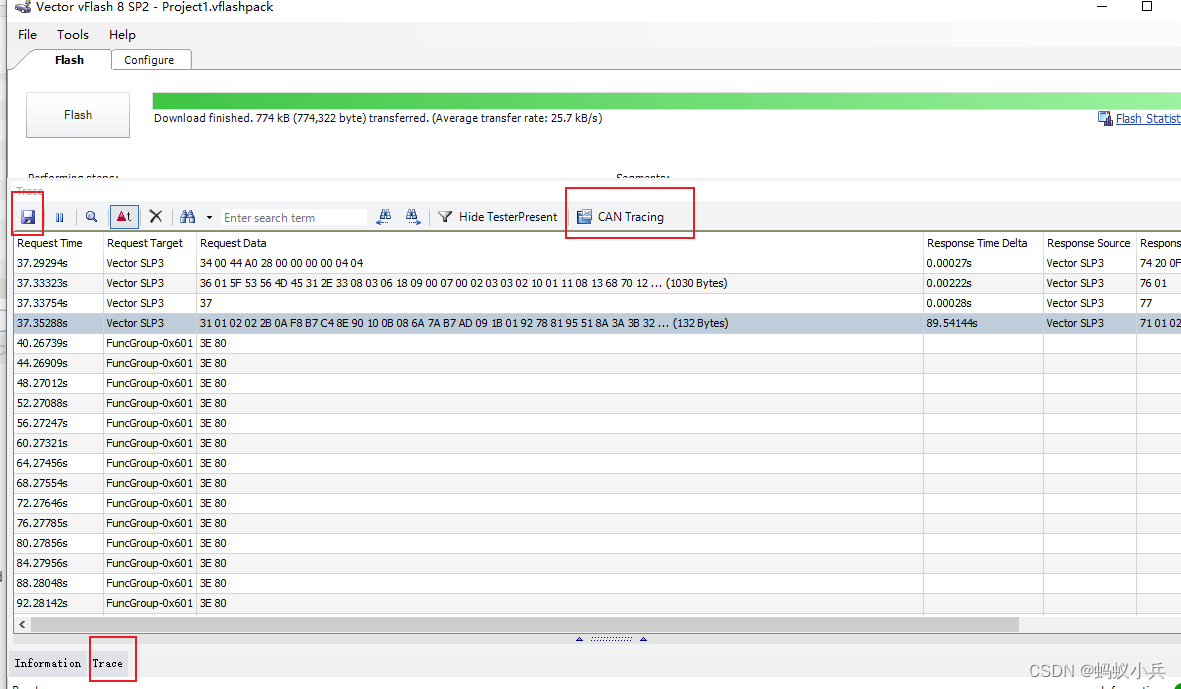Select the row with time 37.33323s
1181x689 pixels.
point(597,283)
